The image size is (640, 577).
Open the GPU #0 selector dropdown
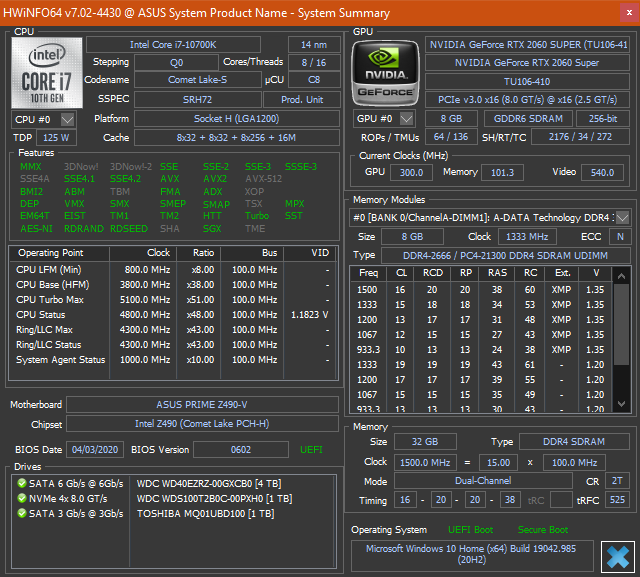pyautogui.click(x=407, y=119)
